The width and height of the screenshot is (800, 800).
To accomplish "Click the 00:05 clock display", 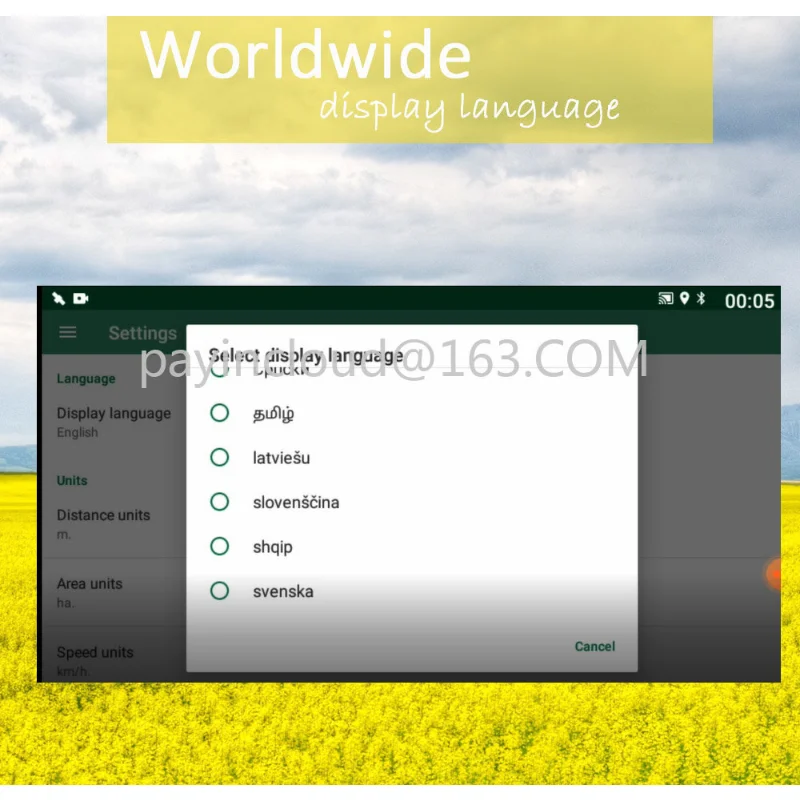I will (x=749, y=301).
